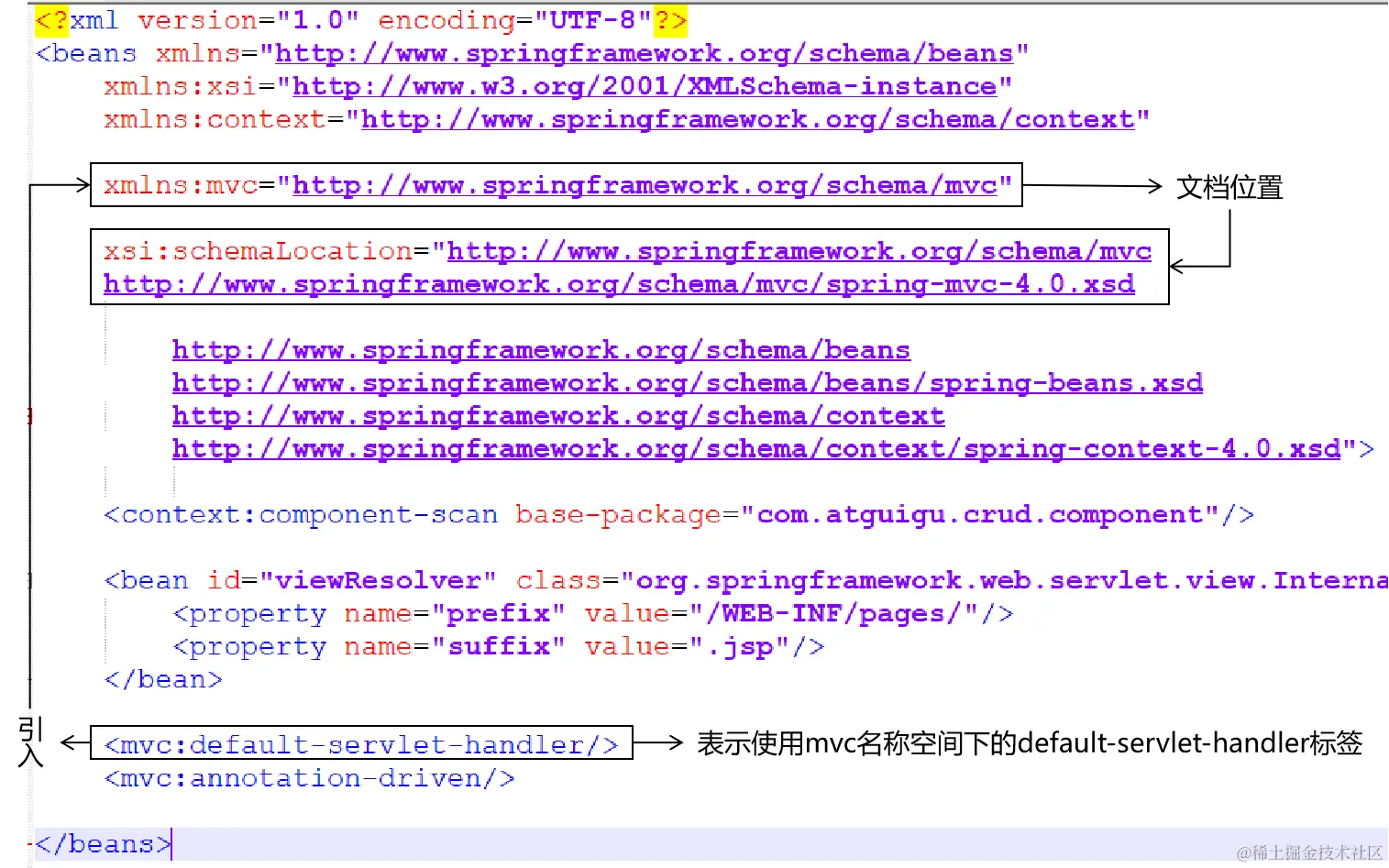Open the spring-beans.xsd link
The height and width of the screenshot is (868, 1389).
(x=687, y=384)
